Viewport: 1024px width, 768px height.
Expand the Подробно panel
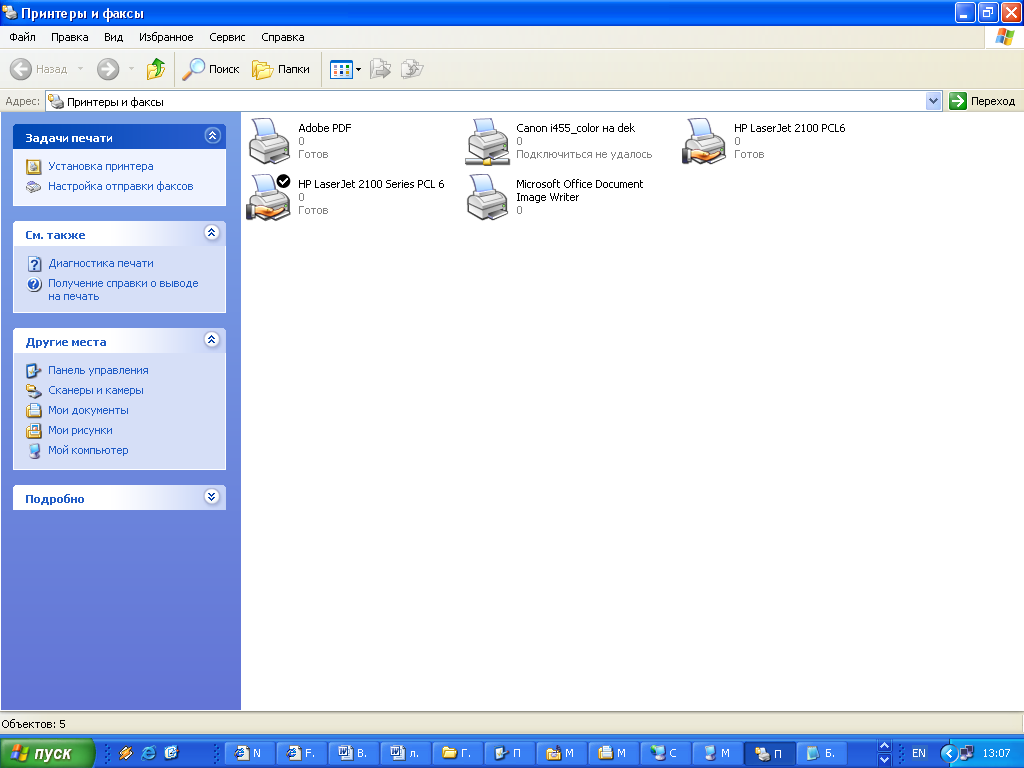(x=212, y=497)
